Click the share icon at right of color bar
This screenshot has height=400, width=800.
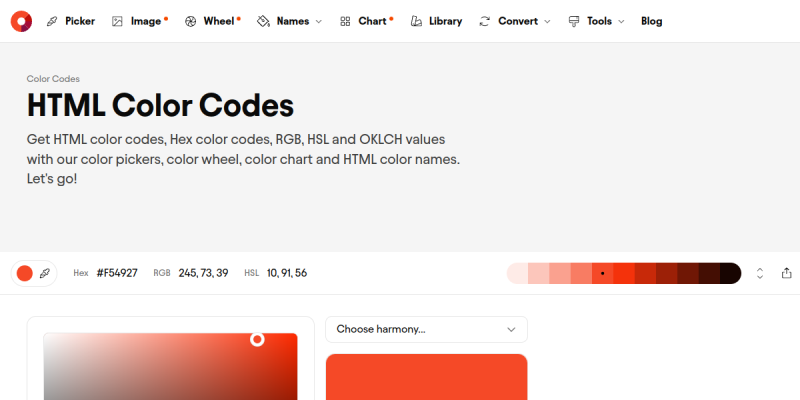[786, 273]
